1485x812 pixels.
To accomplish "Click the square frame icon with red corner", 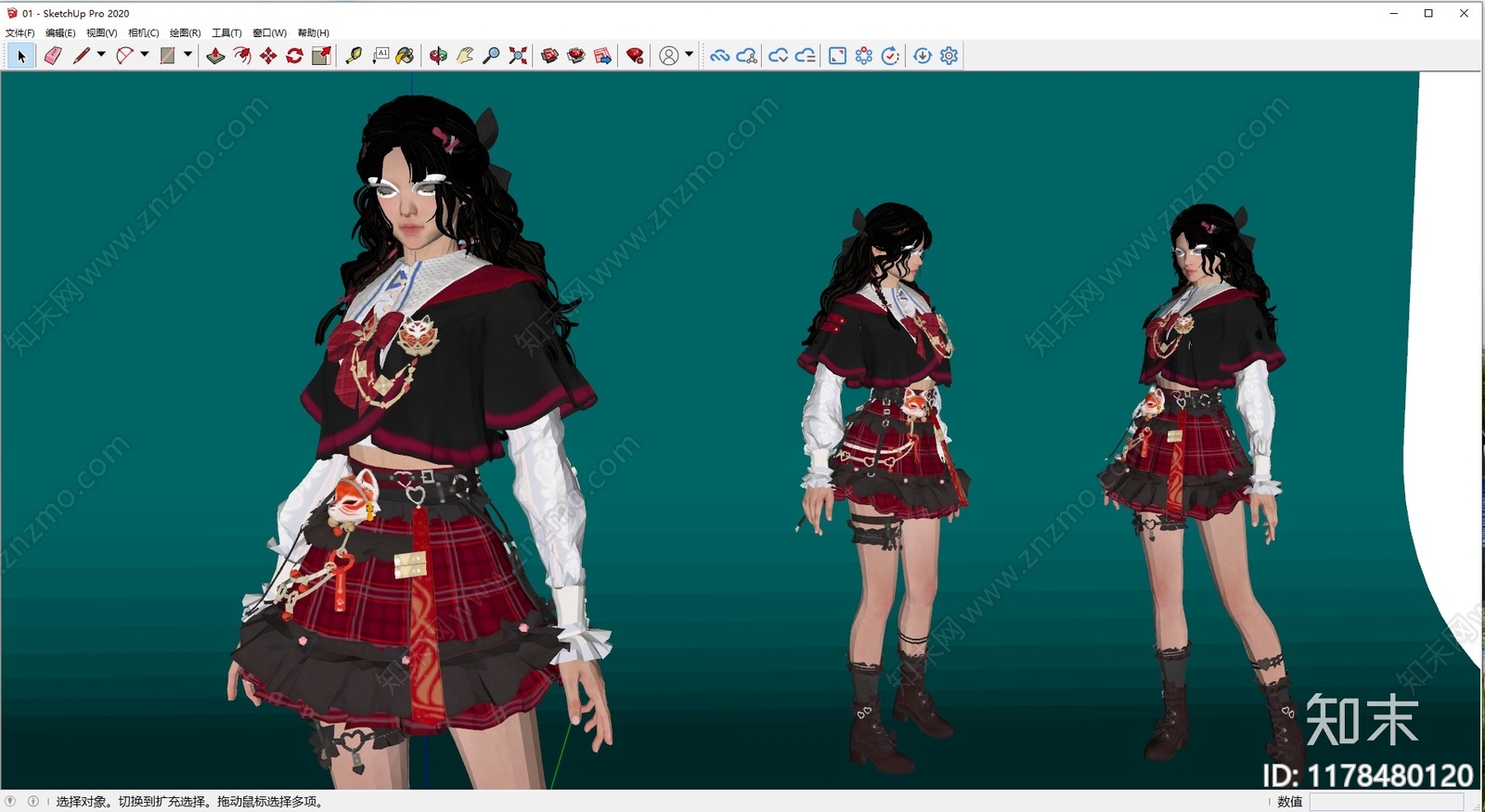I will pos(837,56).
